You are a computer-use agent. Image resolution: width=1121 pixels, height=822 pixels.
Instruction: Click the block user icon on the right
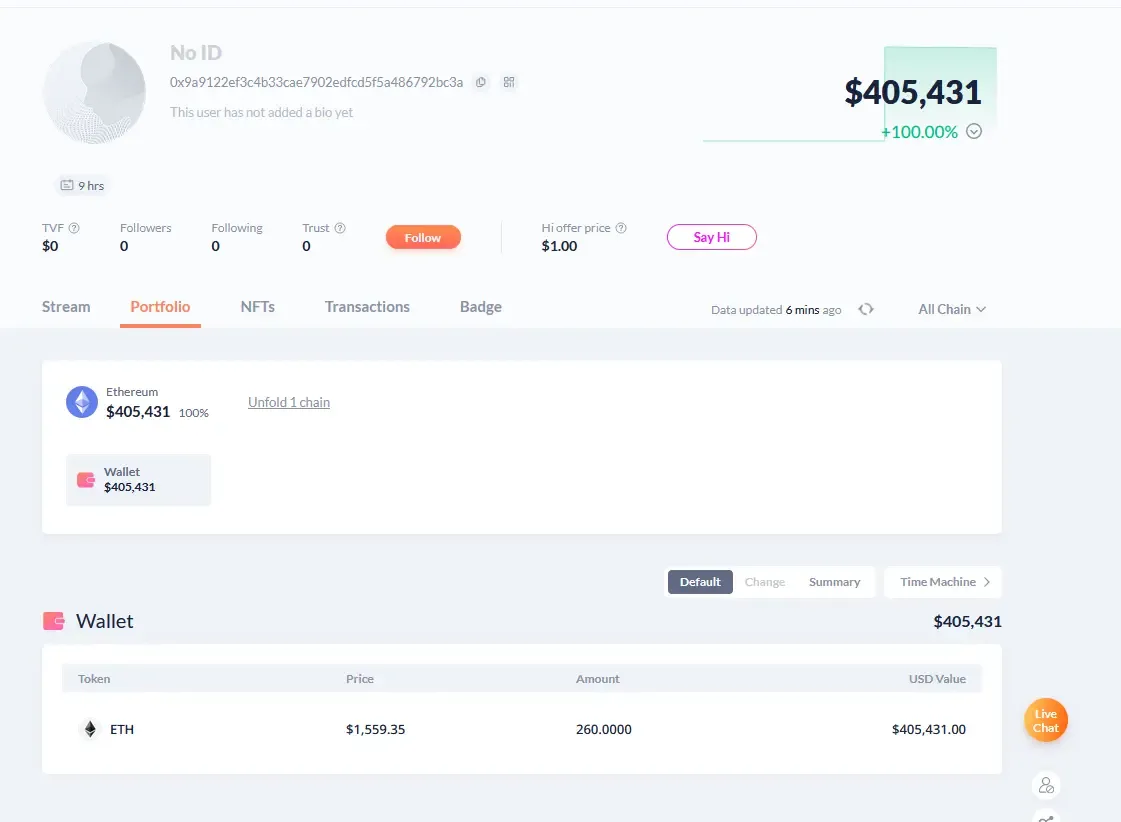coord(1046,785)
